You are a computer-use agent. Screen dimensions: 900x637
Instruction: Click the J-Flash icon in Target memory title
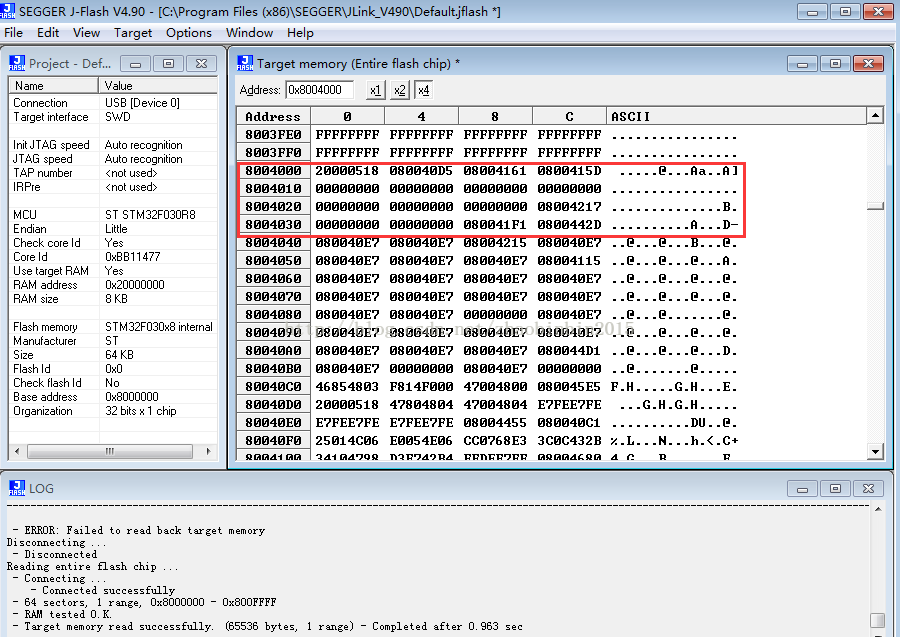(x=245, y=63)
